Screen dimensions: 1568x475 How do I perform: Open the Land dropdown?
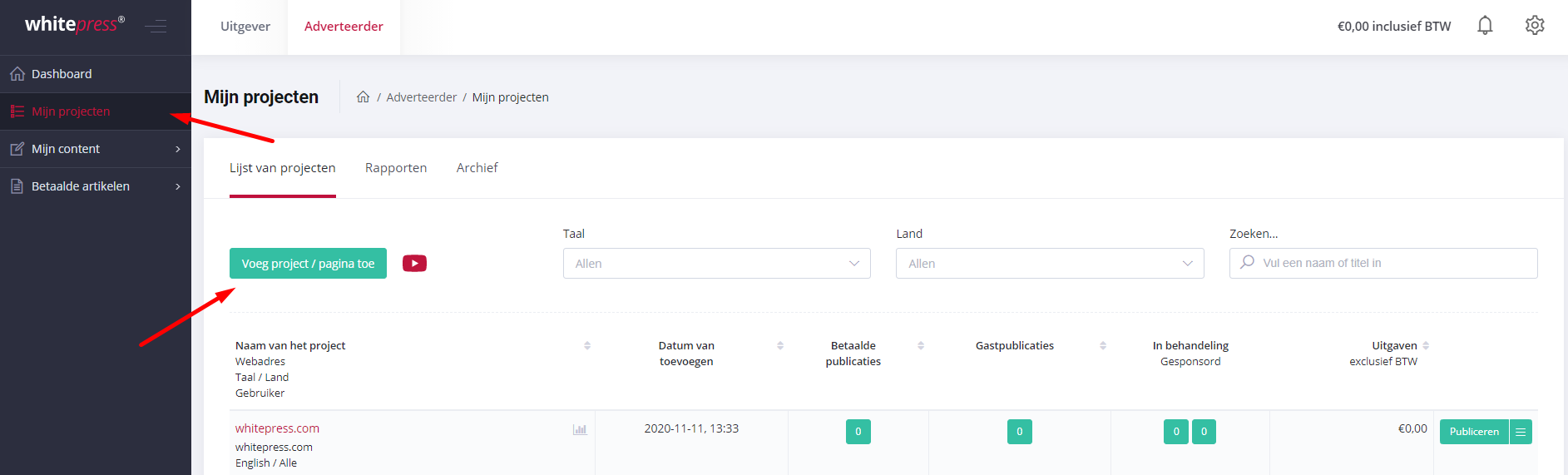pyautogui.click(x=1050, y=263)
